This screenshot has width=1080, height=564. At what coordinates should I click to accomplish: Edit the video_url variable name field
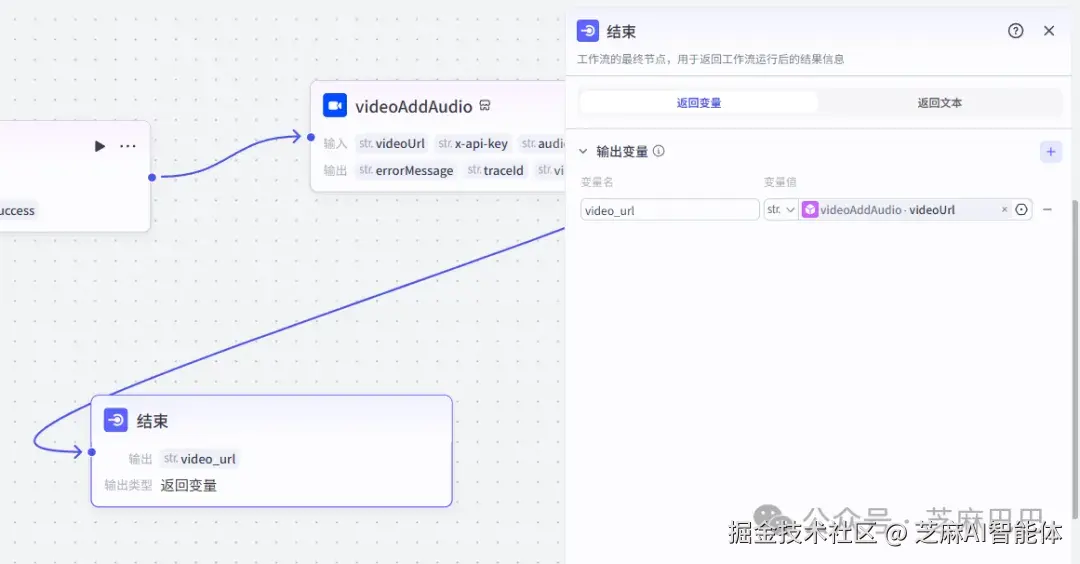[x=669, y=210]
